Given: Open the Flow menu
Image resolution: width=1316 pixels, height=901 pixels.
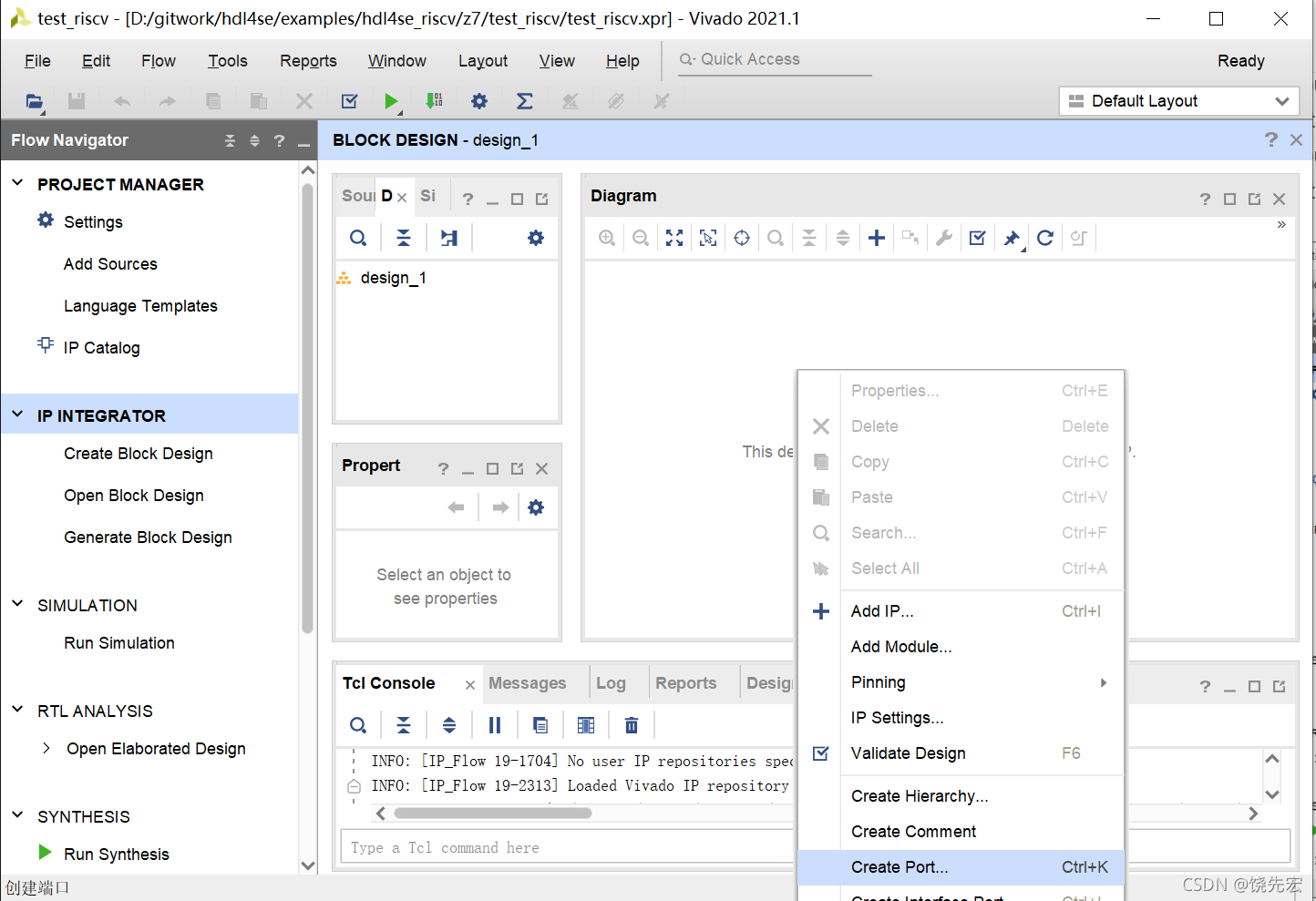Looking at the screenshot, I should tap(159, 61).
